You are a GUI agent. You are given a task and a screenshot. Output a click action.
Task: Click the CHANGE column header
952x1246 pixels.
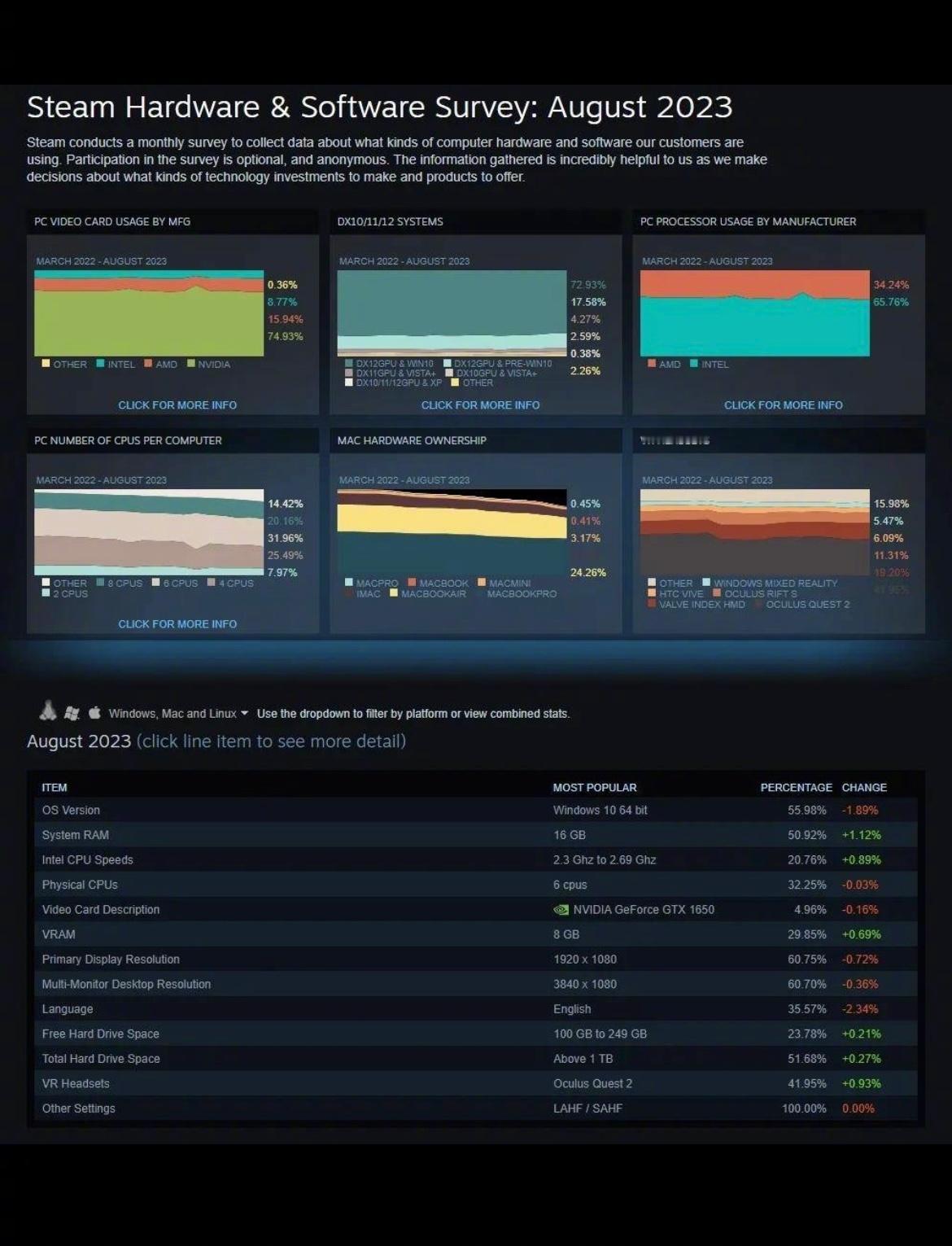864,788
